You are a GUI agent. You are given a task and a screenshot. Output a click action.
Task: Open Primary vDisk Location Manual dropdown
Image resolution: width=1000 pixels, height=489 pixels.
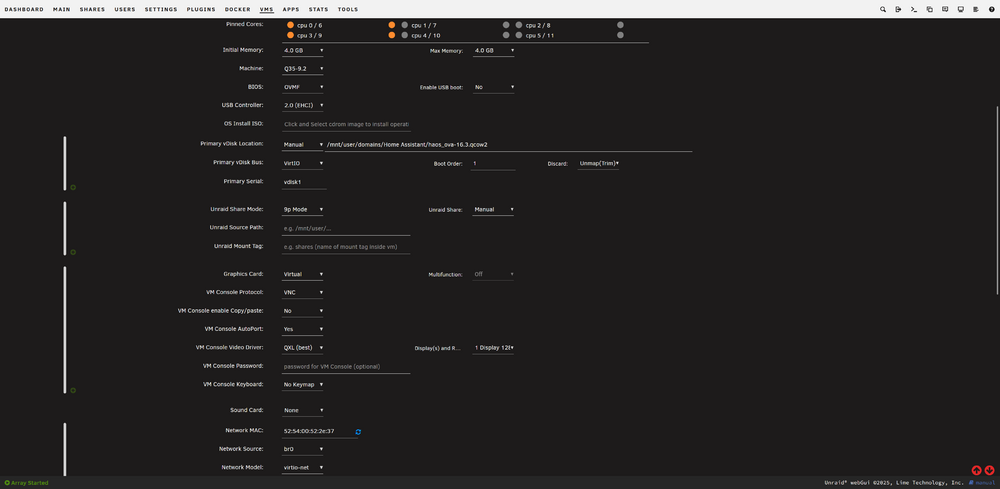303,145
